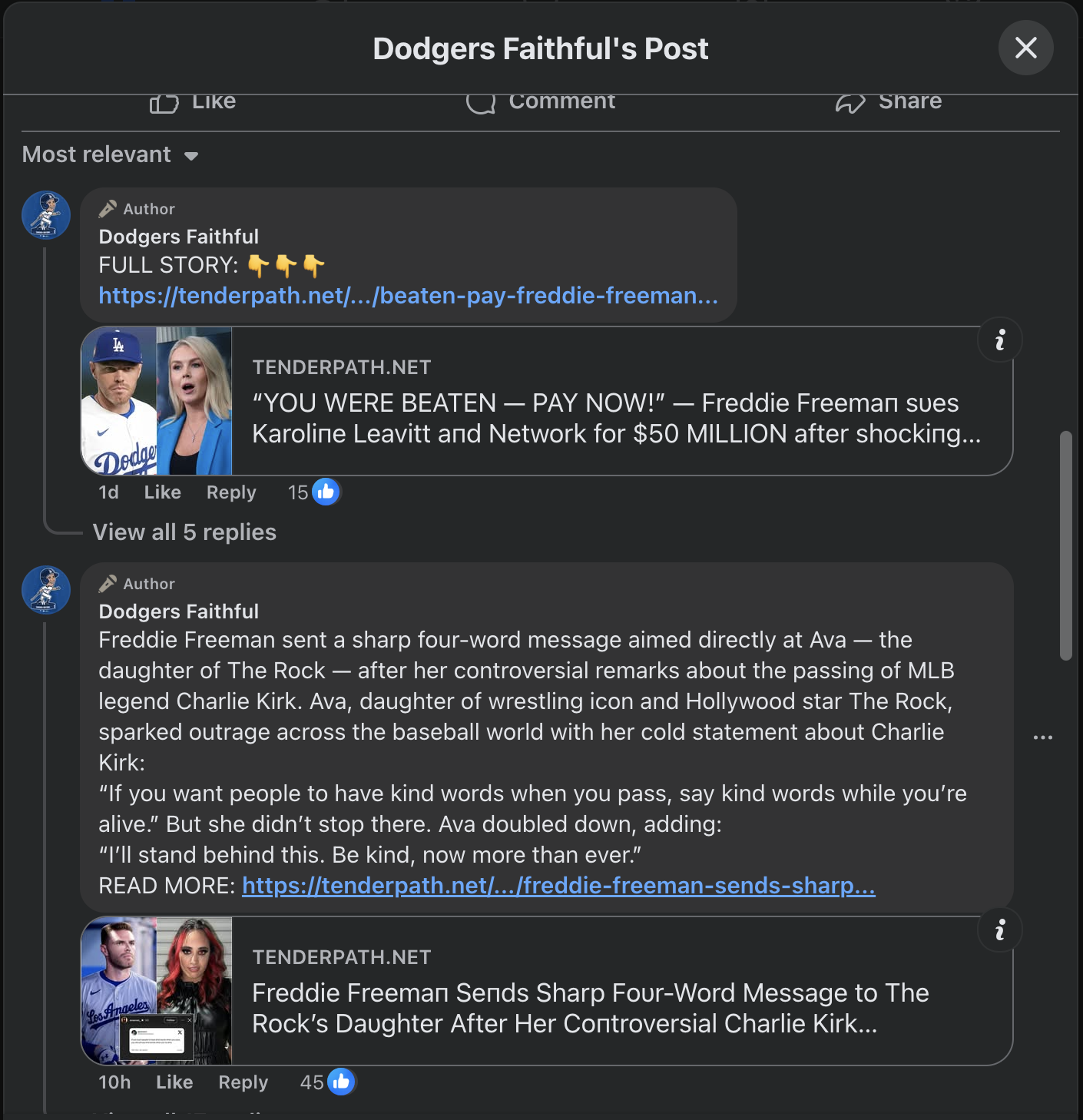Click author name on FULL STORY comment
This screenshot has width=1083, height=1120.
click(x=178, y=237)
